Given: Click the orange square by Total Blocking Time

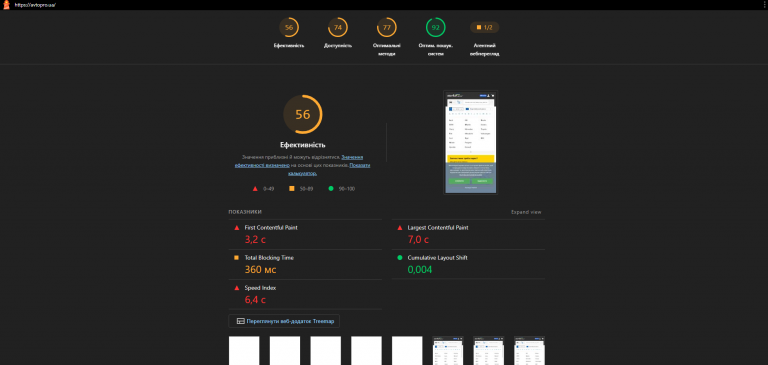Looking at the screenshot, I should click(237, 258).
